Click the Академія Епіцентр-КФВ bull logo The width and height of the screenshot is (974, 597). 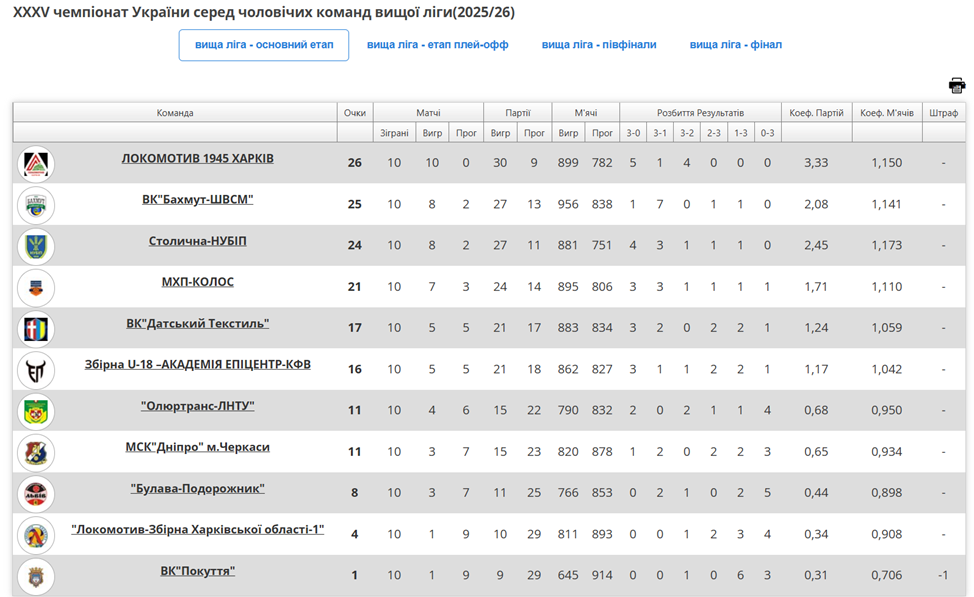click(36, 370)
